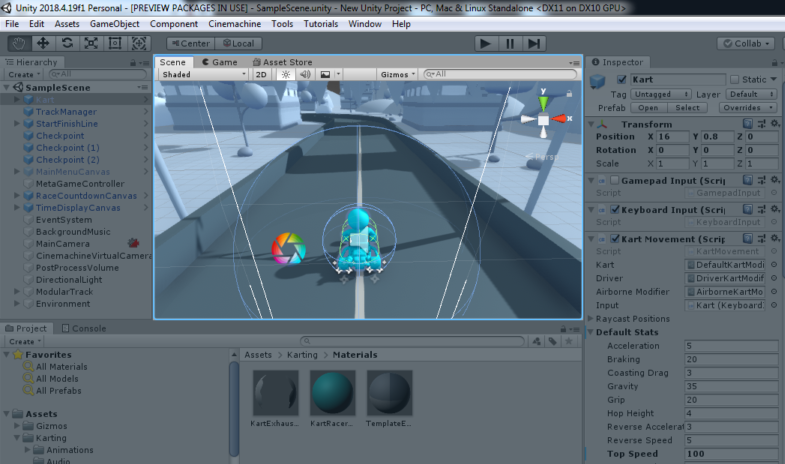The height and width of the screenshot is (464, 785).
Task: Disable the Kart Movement component
Action: [615, 239]
